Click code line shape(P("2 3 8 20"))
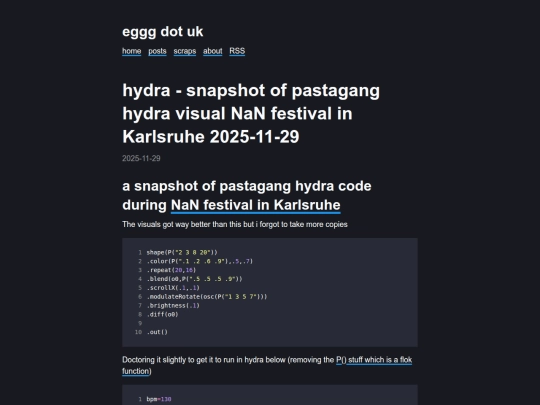Viewport: 540px width, 405px height. point(182,252)
